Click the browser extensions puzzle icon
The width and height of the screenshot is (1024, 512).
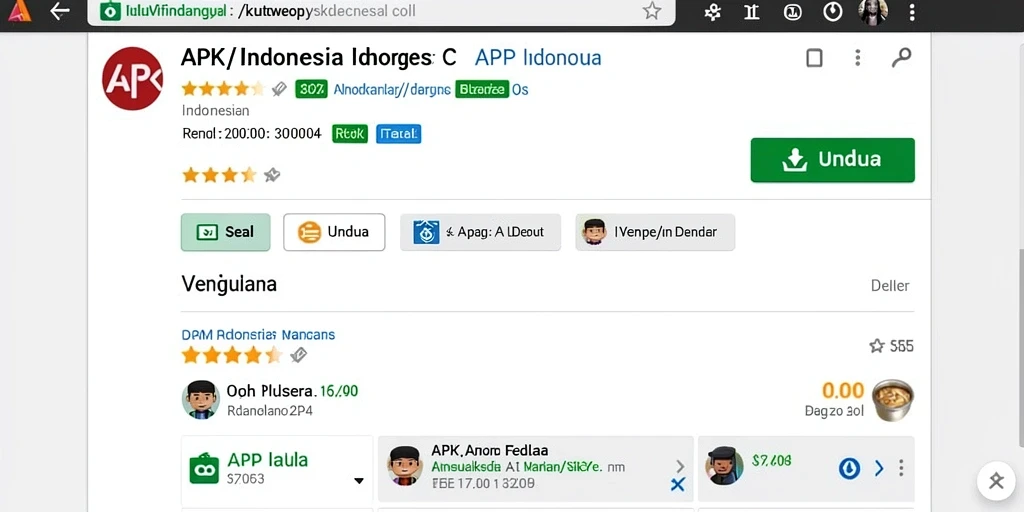(712, 11)
